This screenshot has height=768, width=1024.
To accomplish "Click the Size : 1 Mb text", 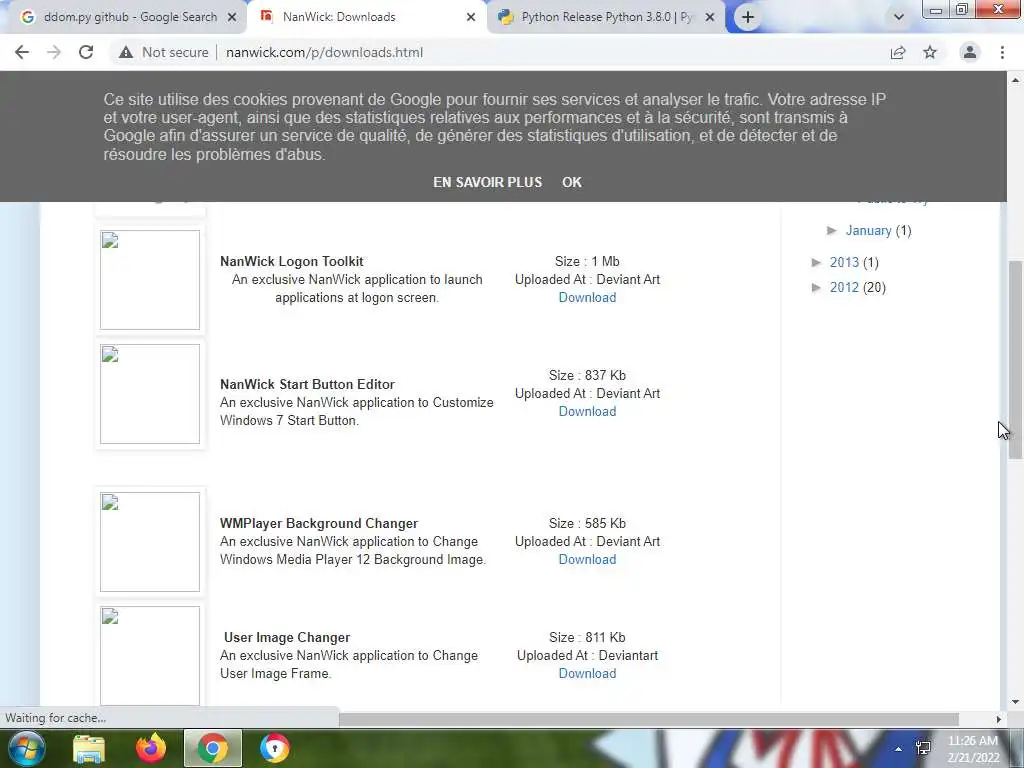I will pos(587,261).
